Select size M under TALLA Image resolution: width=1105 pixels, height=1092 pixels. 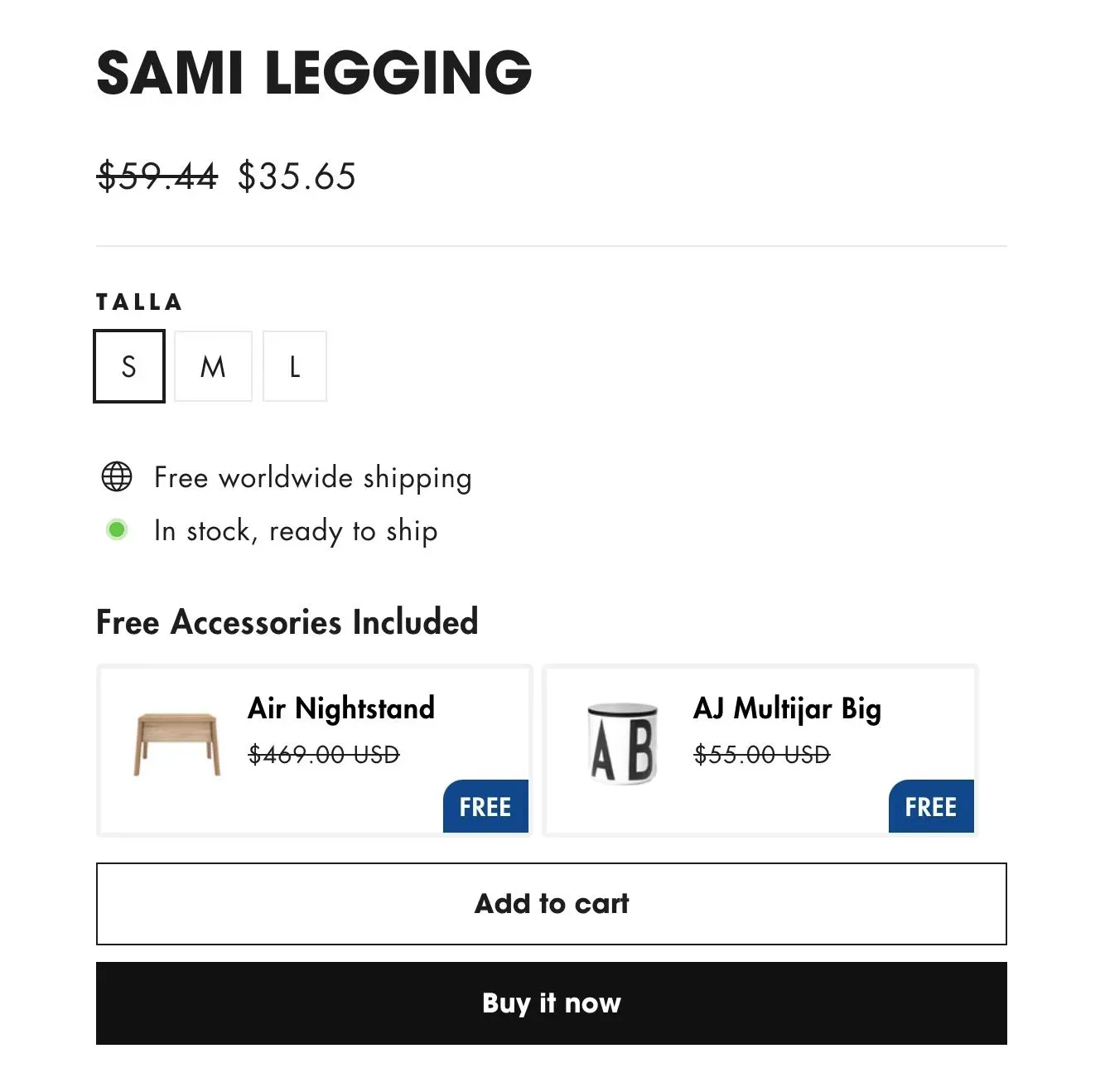point(213,366)
